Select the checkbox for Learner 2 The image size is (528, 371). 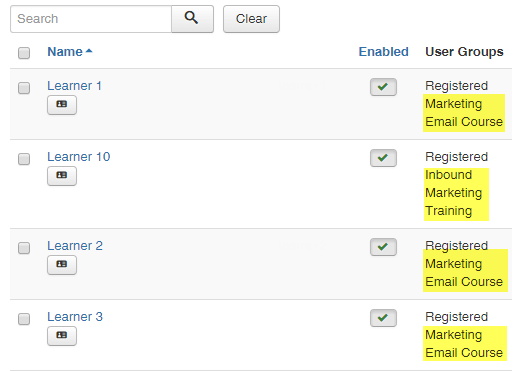tap(24, 248)
